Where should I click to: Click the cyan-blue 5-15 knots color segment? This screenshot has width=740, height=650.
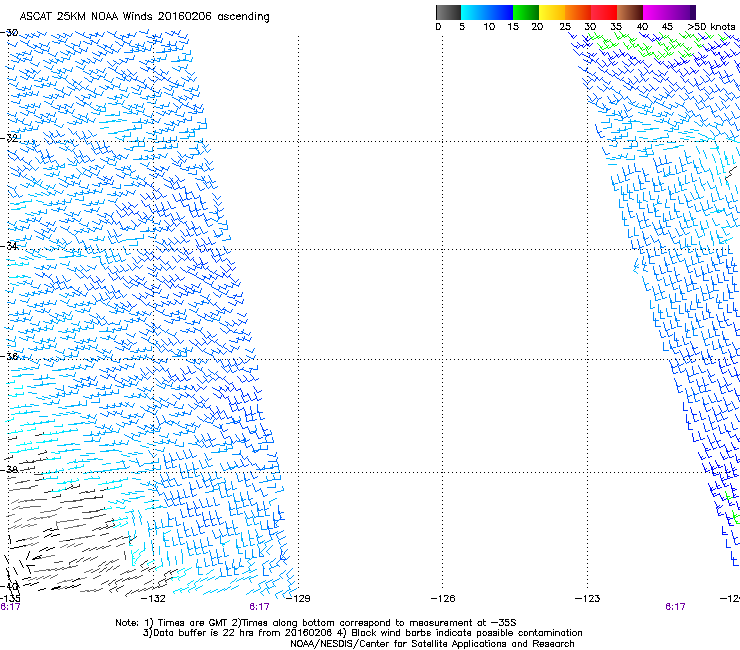[x=487, y=12]
